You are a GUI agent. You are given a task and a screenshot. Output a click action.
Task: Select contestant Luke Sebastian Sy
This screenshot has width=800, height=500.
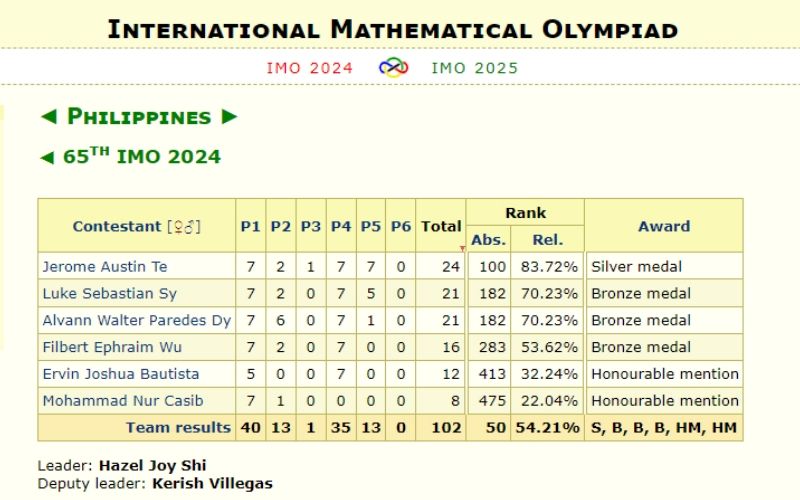pyautogui.click(x=111, y=294)
